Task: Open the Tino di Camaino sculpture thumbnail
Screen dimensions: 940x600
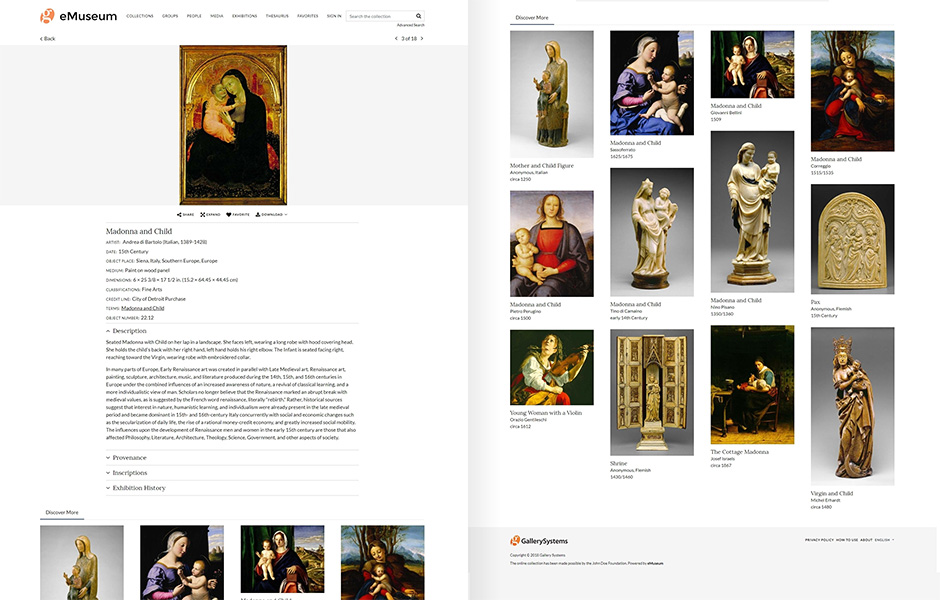Action: tap(652, 232)
